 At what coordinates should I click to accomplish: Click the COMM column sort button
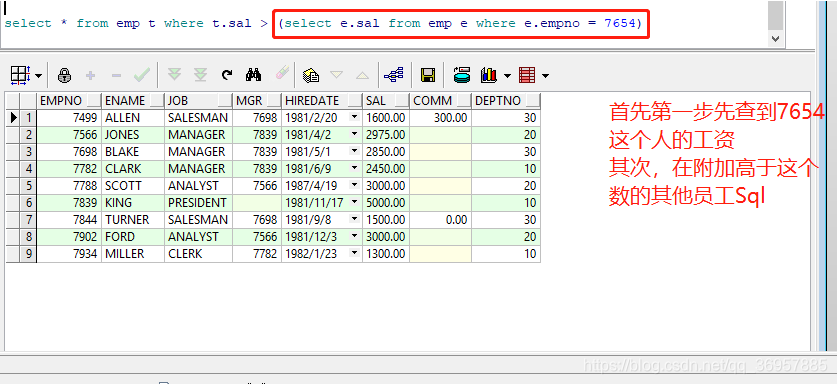pos(463,100)
